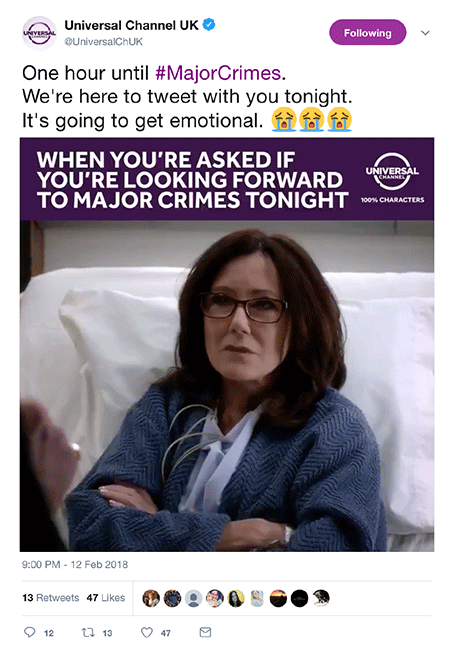
Task: Open the @UniversalChUK handle link
Action: point(103,42)
